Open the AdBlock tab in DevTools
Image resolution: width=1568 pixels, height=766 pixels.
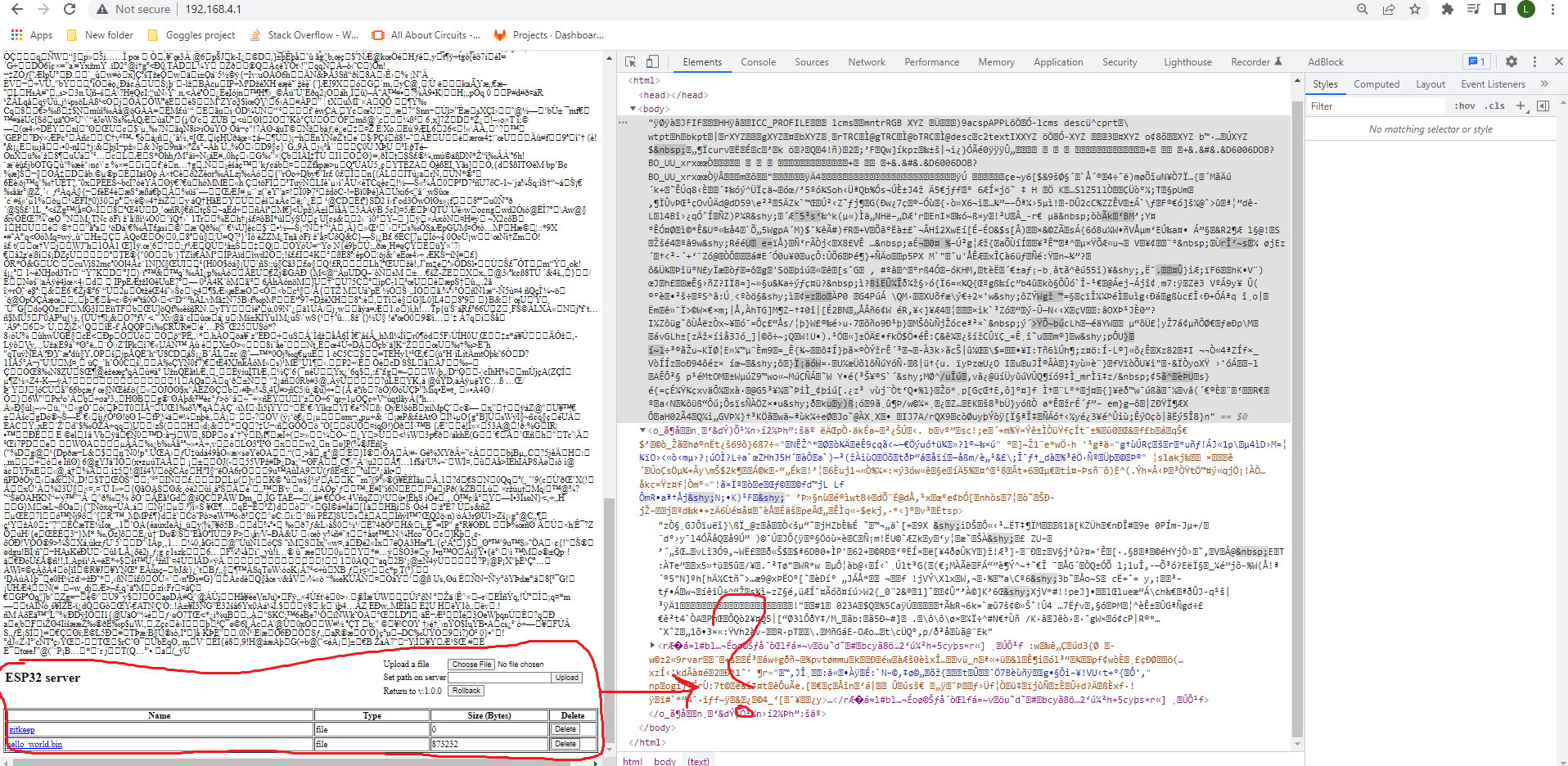(1326, 62)
